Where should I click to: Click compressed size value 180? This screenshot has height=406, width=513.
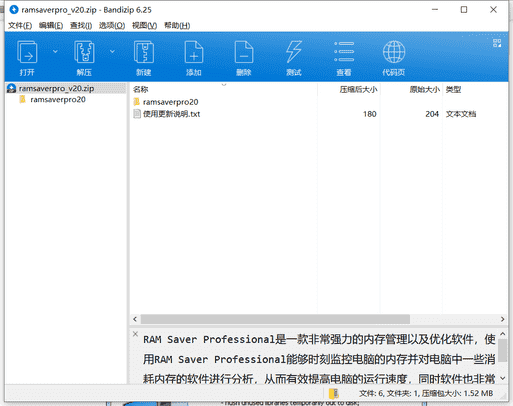(x=370, y=114)
